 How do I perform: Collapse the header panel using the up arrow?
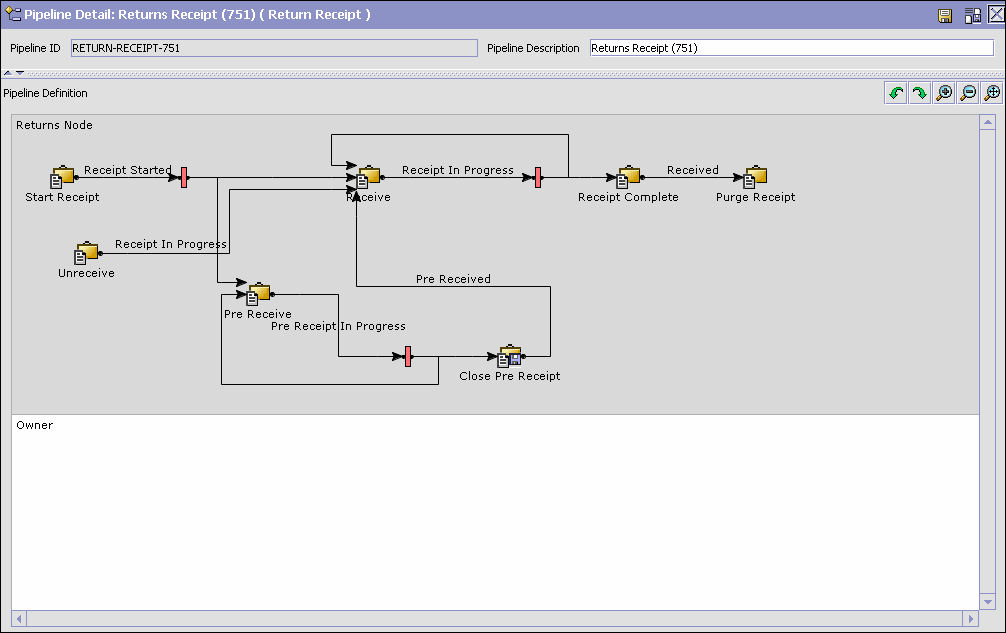point(8,73)
